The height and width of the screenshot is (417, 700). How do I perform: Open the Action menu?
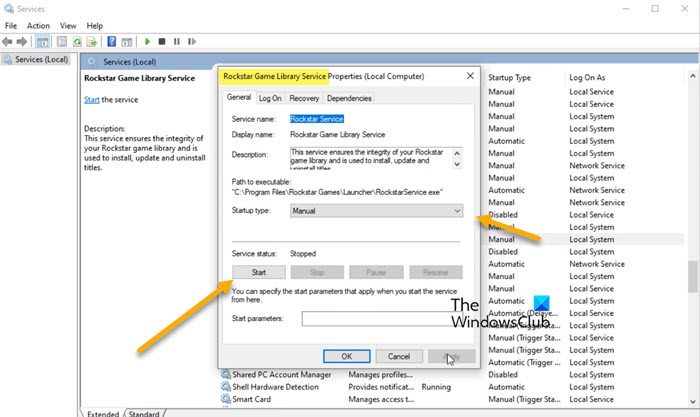pos(38,25)
